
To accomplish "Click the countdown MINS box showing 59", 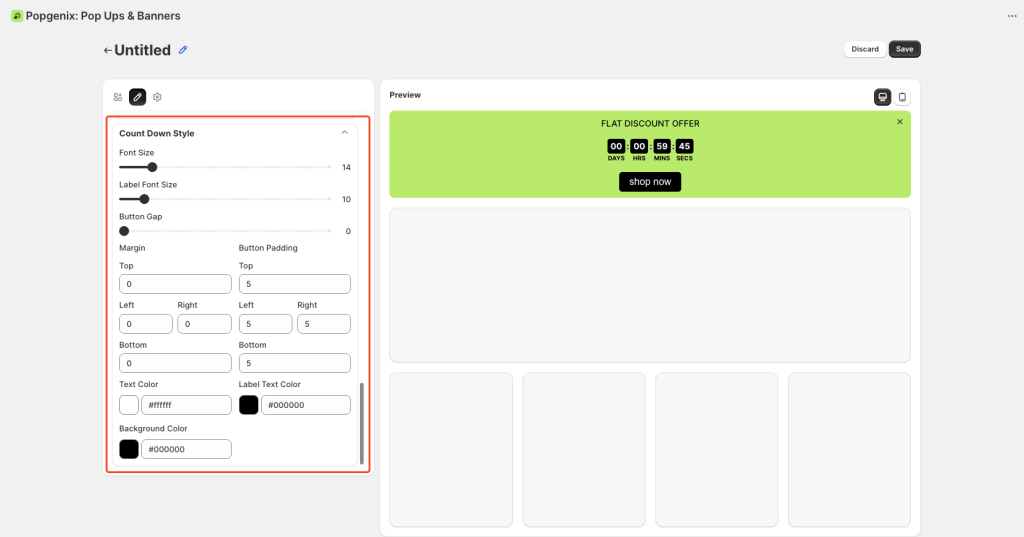I will coord(662,146).
